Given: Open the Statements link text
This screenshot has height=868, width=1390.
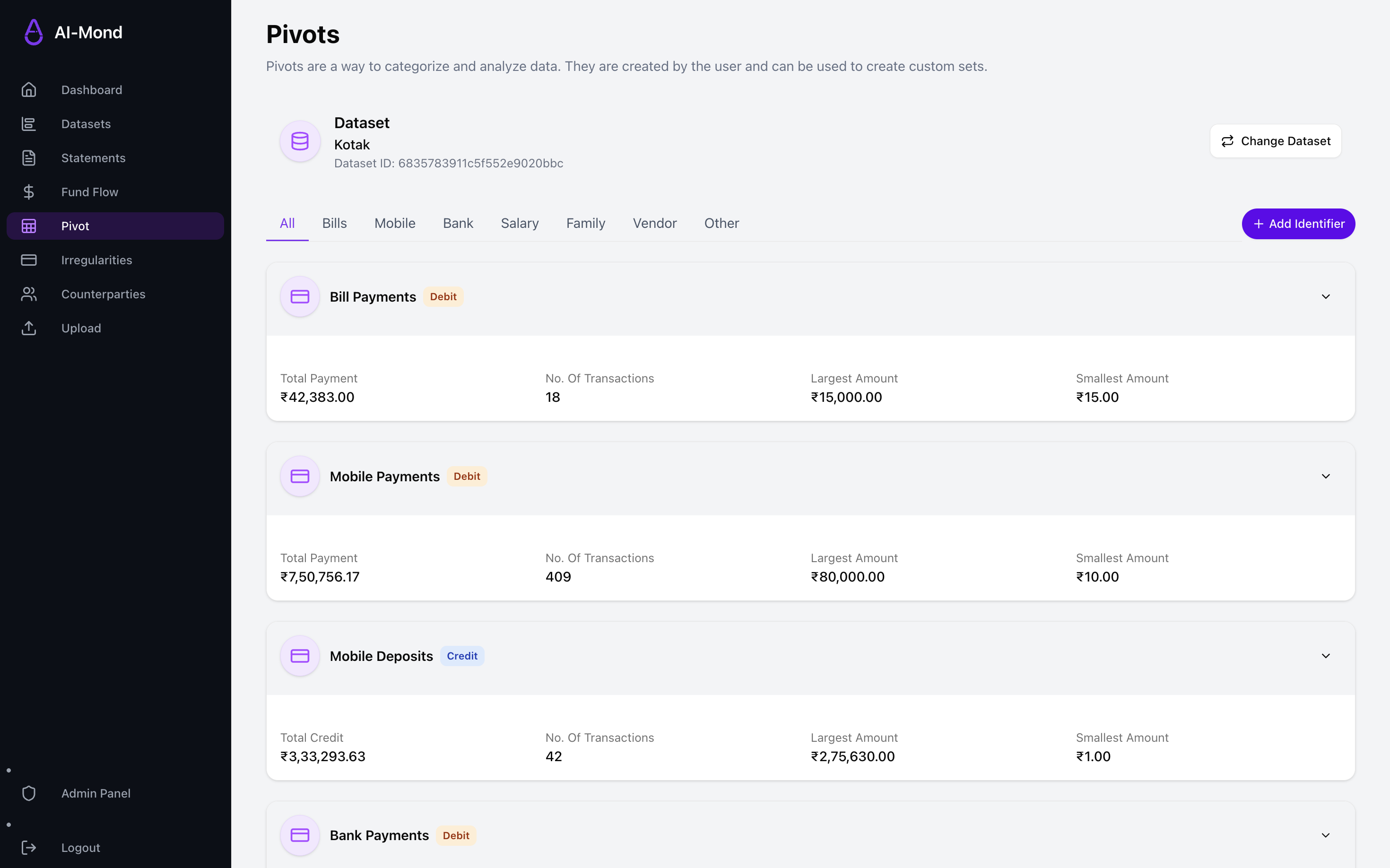Looking at the screenshot, I should 94,158.
